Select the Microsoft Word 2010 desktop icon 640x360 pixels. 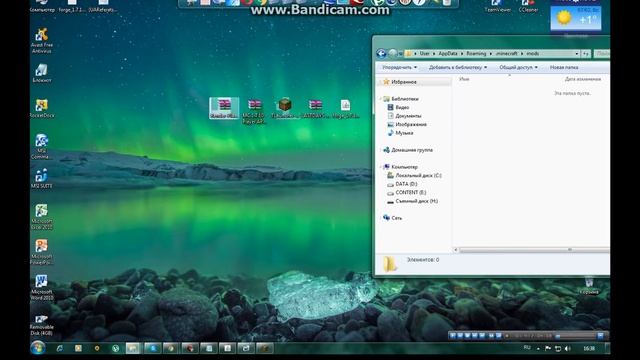coord(41,287)
